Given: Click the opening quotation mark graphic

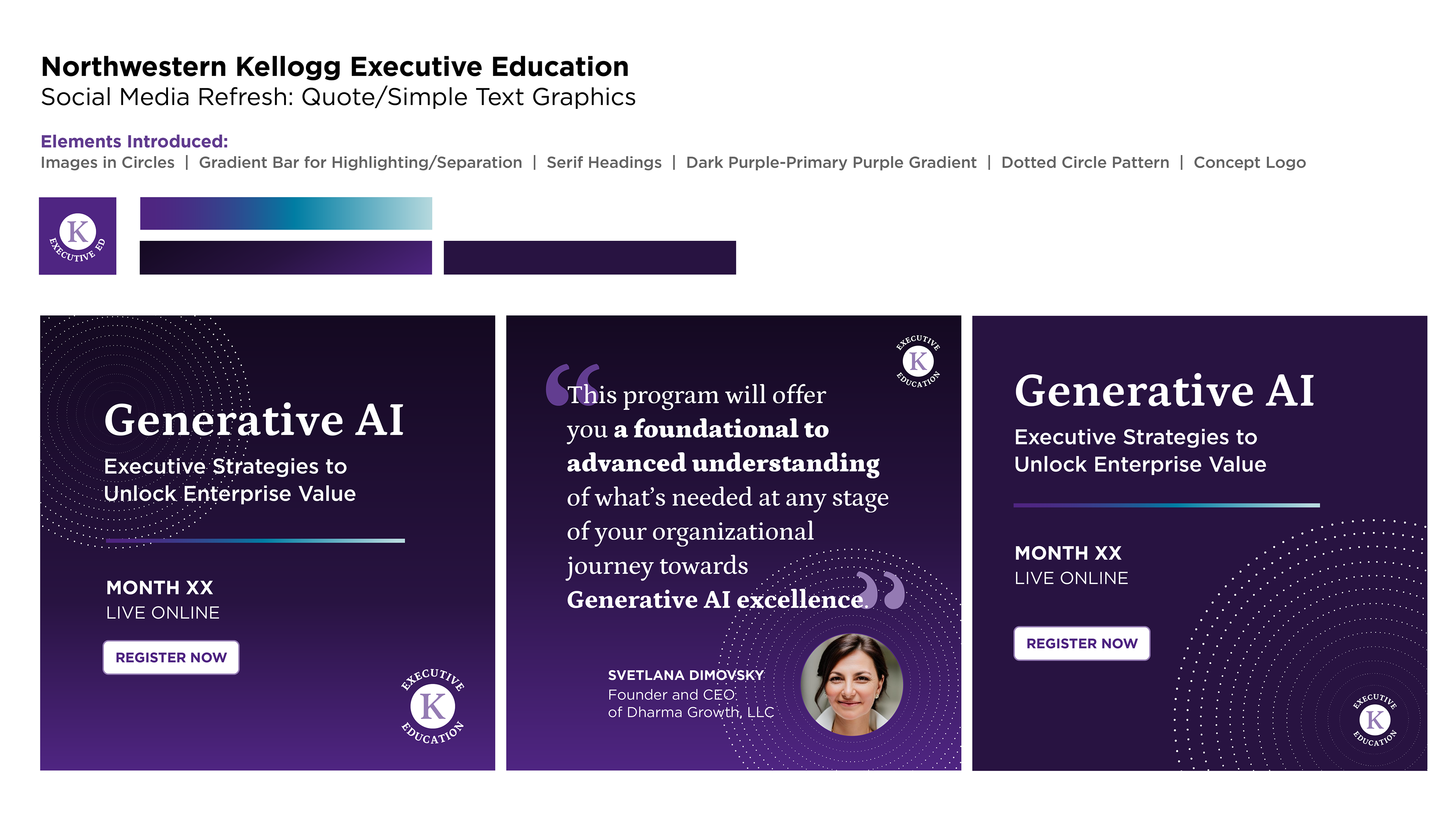Looking at the screenshot, I should coord(572,384).
